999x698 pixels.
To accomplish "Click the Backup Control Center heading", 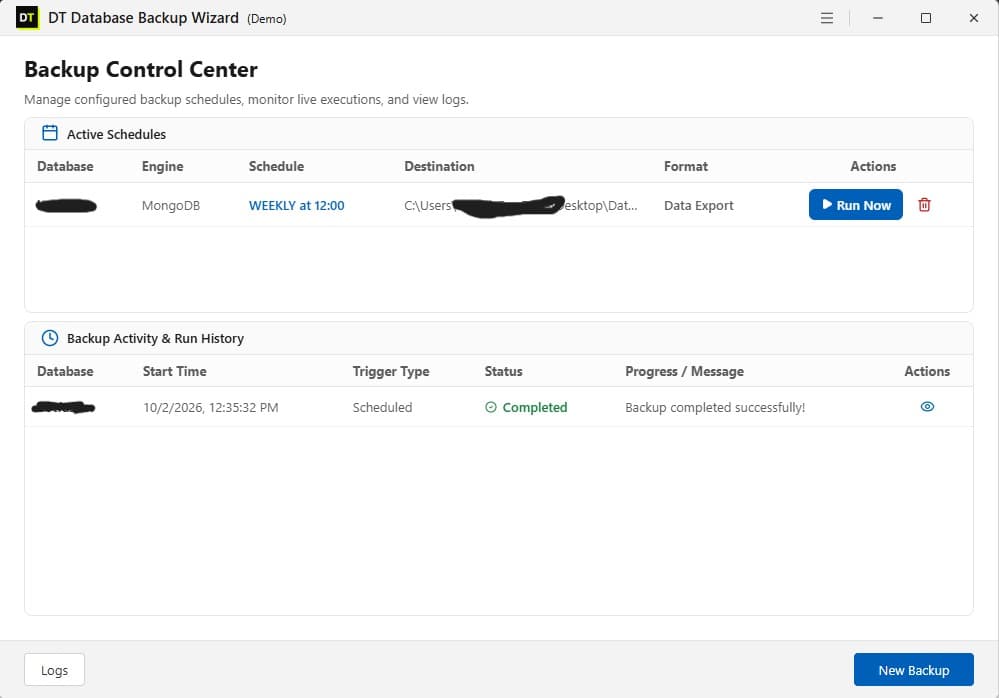I will 141,69.
